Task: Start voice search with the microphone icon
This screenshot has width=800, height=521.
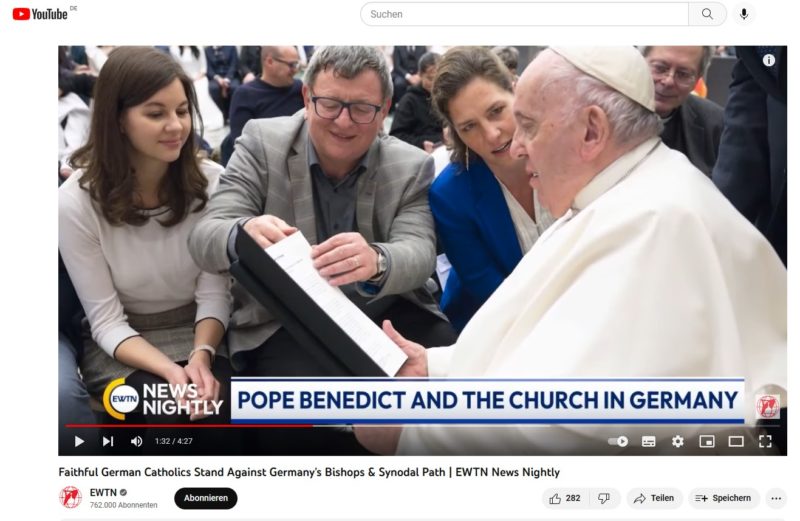Action: click(x=743, y=14)
